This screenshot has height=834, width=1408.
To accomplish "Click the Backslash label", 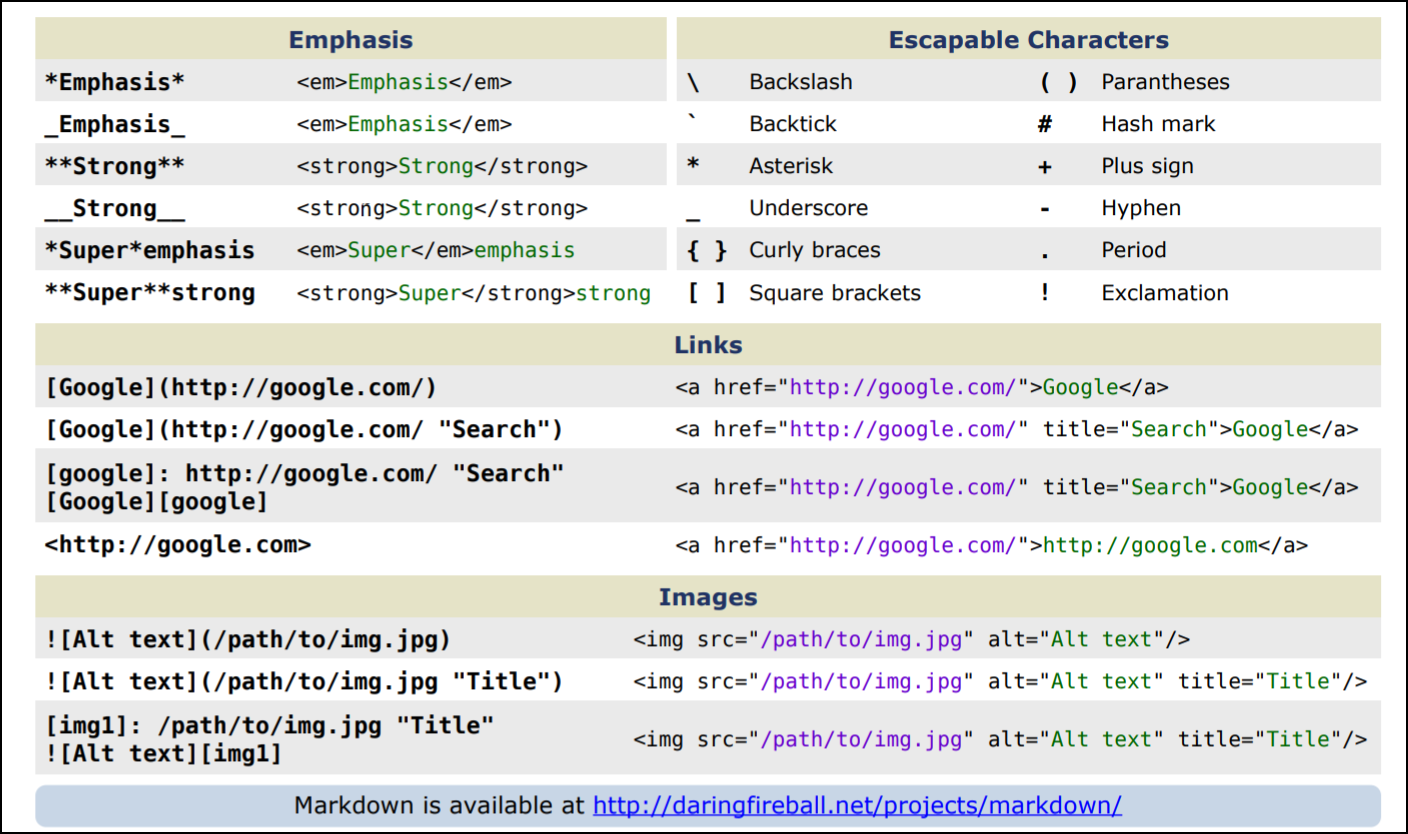I will click(x=801, y=82).
